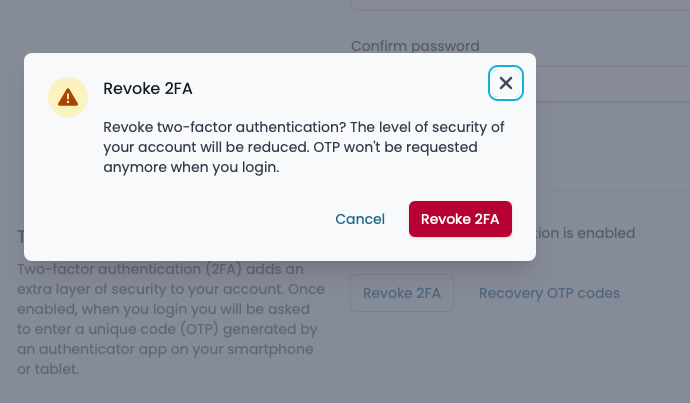Click "an authenticator app on your smartphone" line

(166, 349)
